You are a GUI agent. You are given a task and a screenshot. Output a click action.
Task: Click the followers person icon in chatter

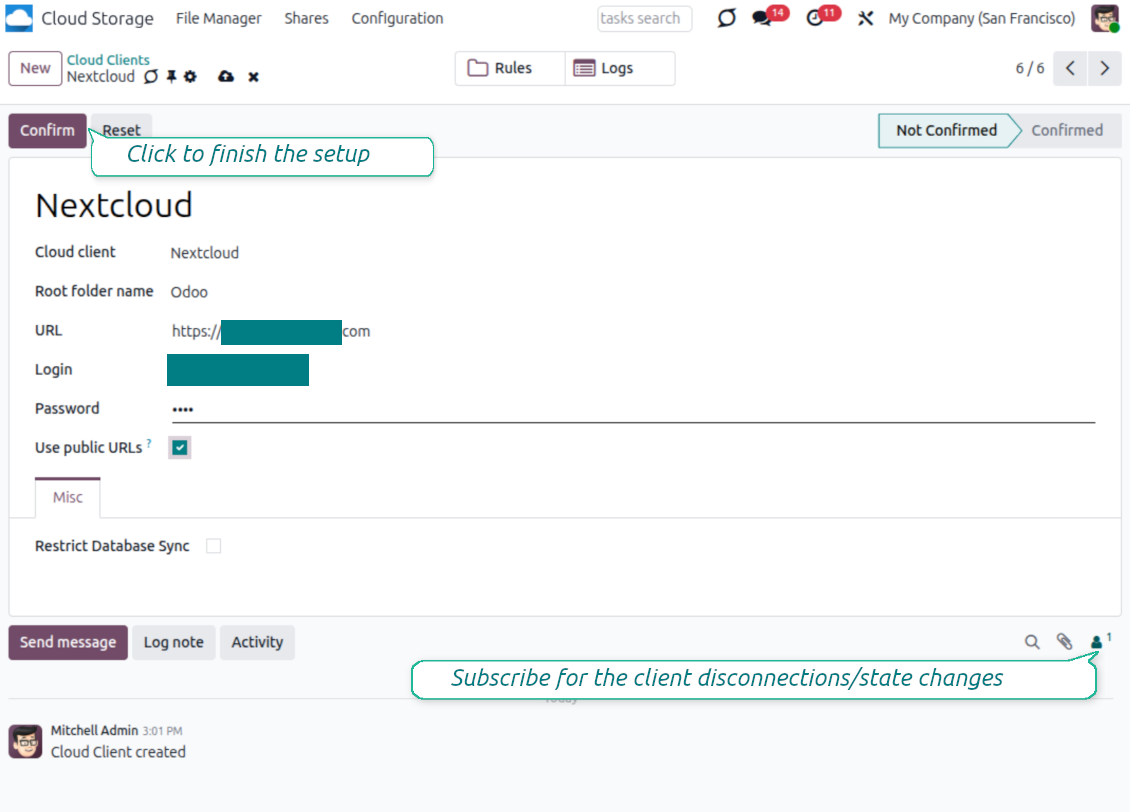coord(1097,642)
